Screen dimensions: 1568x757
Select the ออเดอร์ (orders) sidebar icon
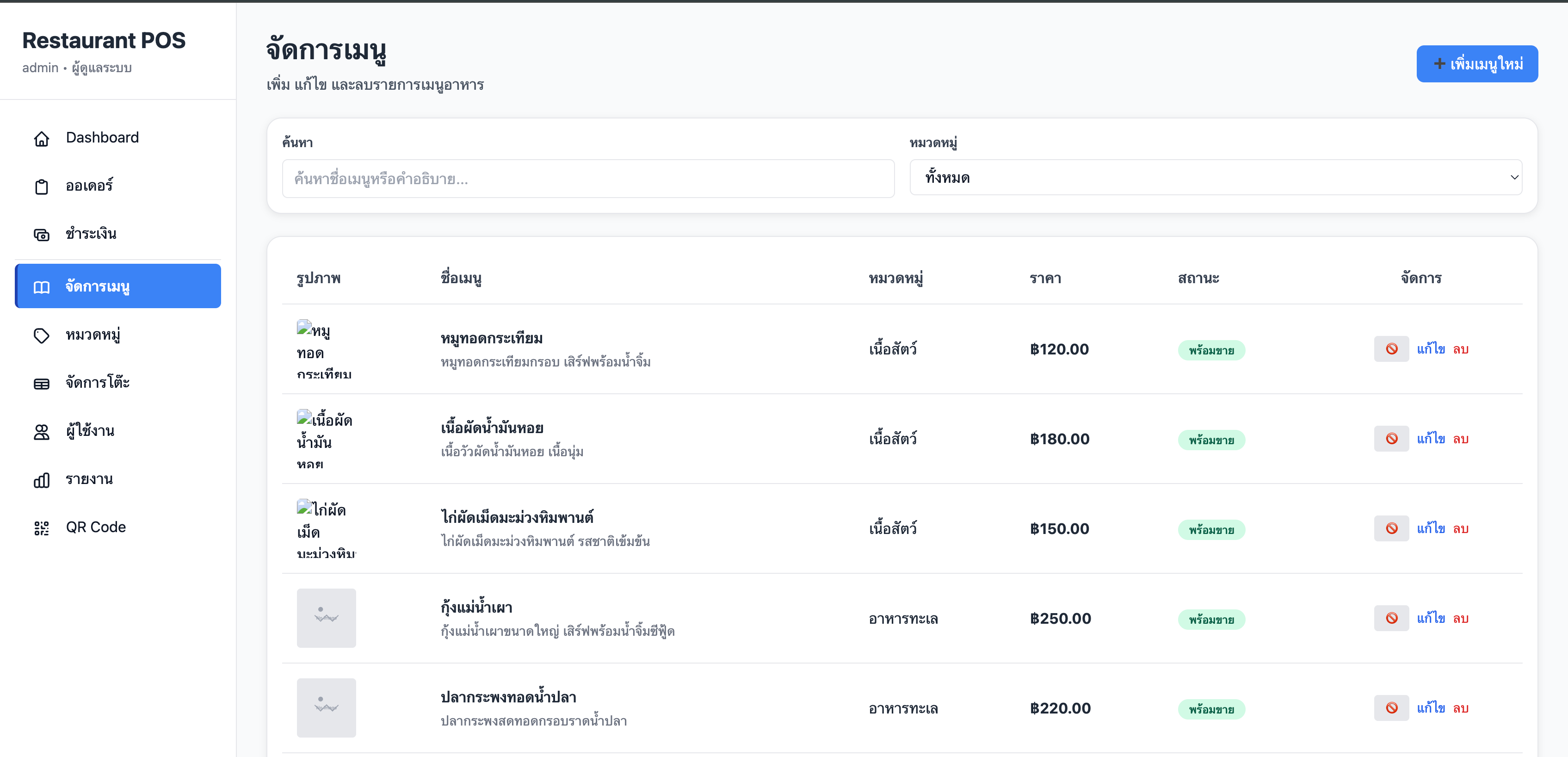[41, 186]
